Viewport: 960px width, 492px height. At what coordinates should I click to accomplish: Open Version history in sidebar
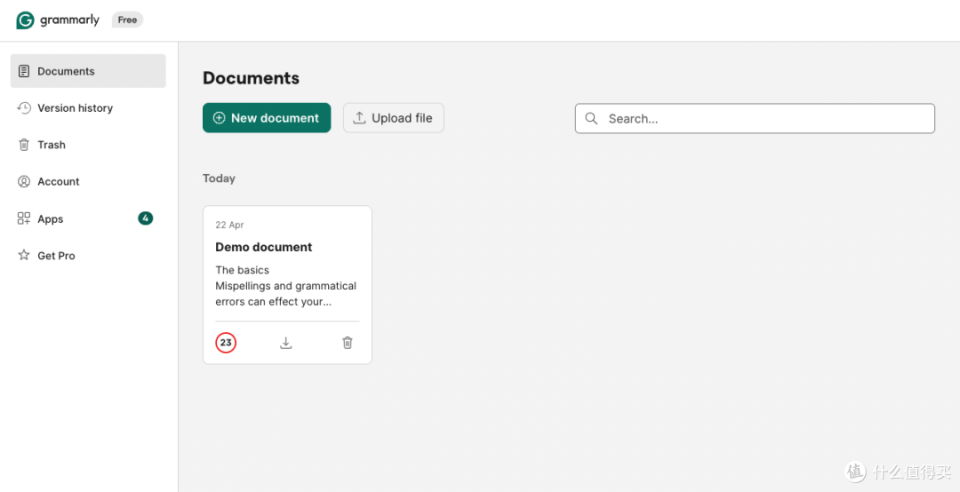[88, 108]
